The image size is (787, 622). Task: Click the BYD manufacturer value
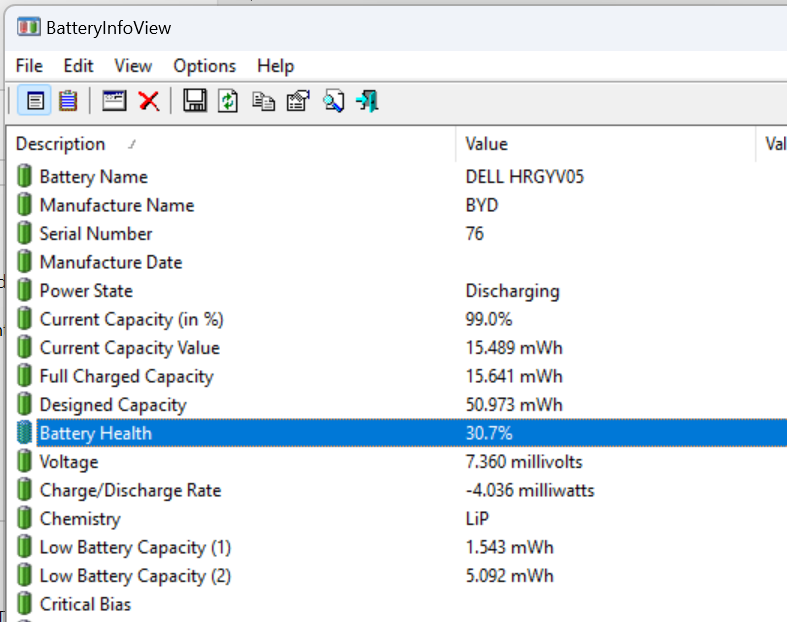click(481, 205)
